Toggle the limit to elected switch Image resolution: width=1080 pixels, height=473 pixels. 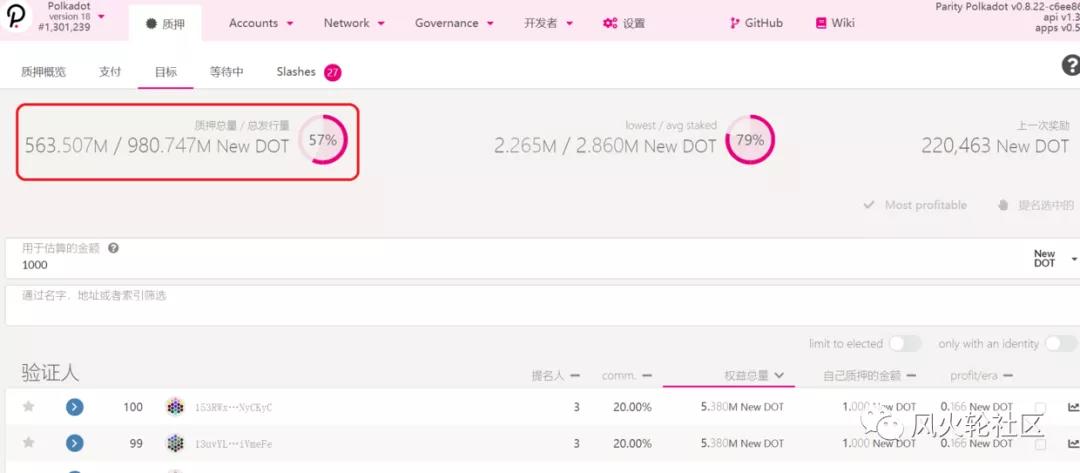904,344
